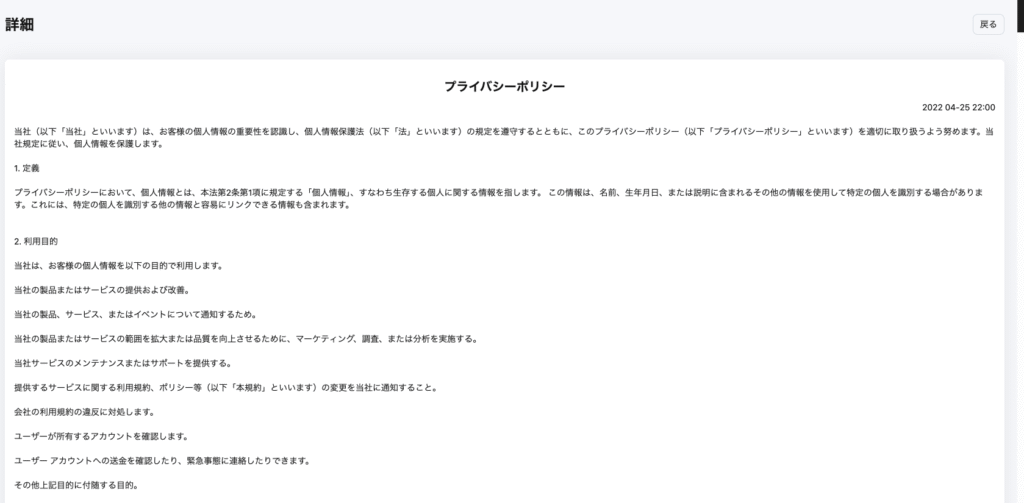The width and height of the screenshot is (1024, 503).
Task: Click the line その他上記目的に付随する目的。
Action: click(76, 485)
